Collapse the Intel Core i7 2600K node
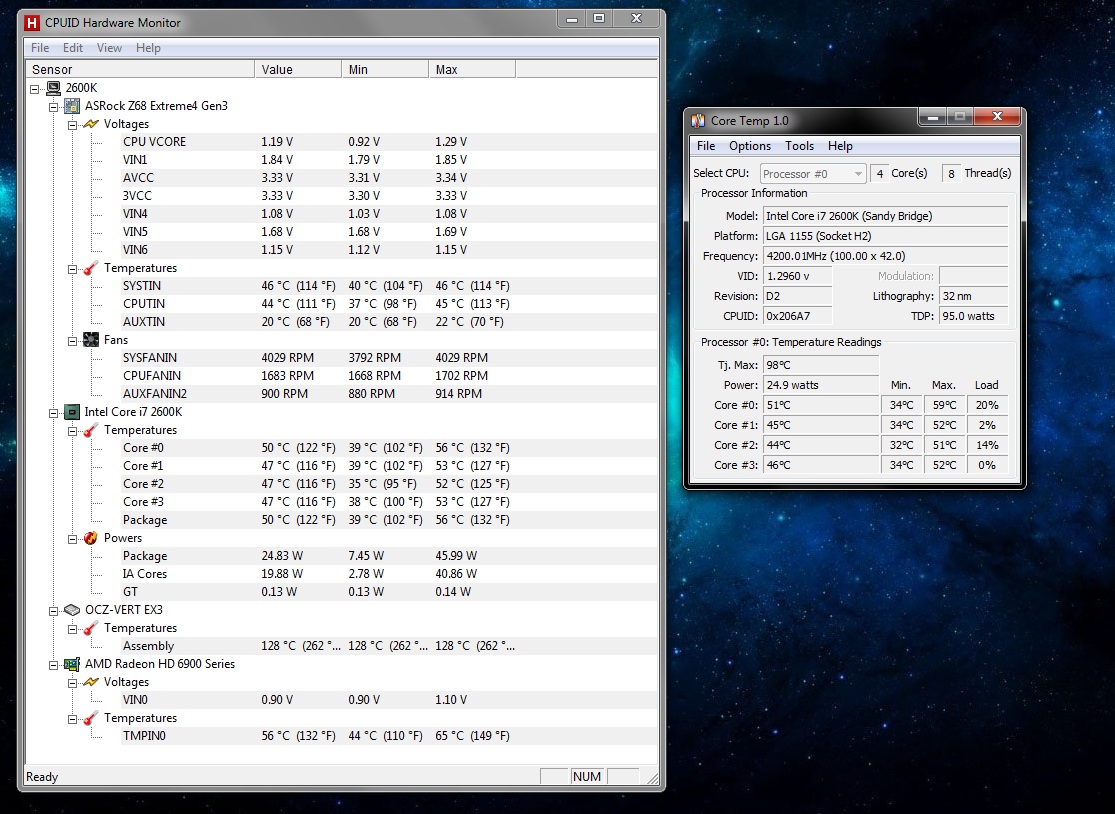Image resolution: width=1115 pixels, height=814 pixels. pyautogui.click(x=54, y=412)
